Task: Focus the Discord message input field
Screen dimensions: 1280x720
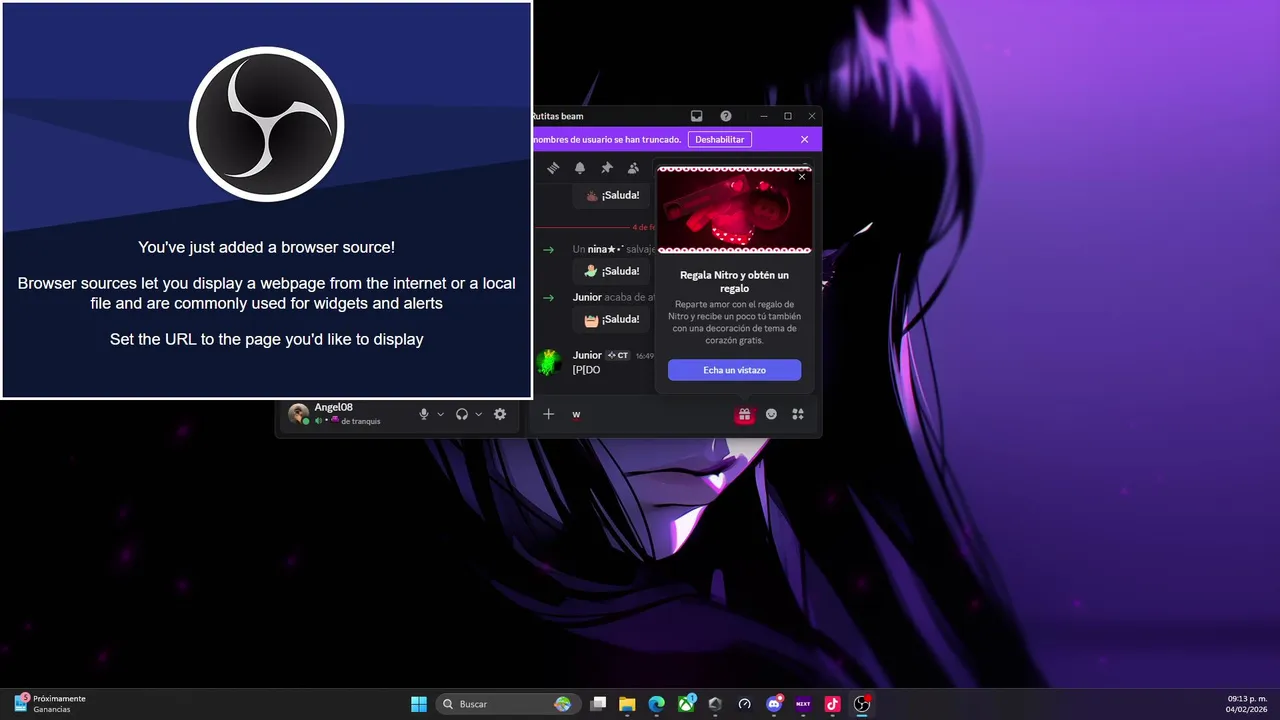Action: click(648, 414)
